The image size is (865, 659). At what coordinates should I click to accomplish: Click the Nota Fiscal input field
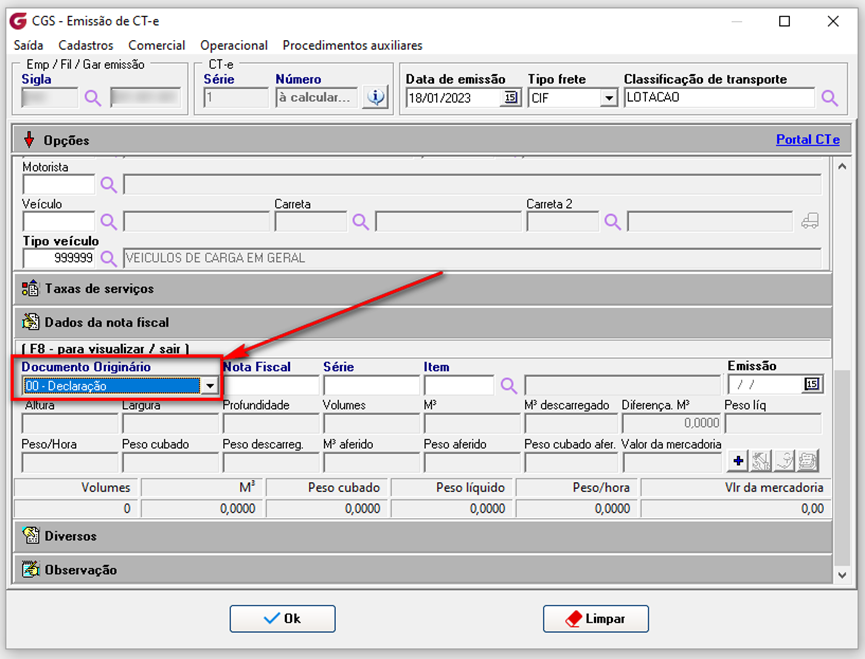(x=270, y=385)
